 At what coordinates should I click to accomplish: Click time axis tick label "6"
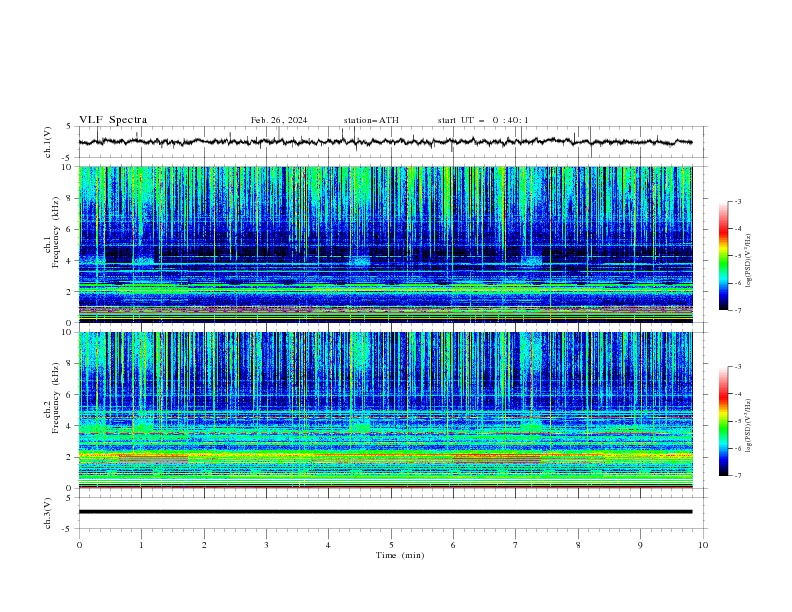(x=453, y=545)
